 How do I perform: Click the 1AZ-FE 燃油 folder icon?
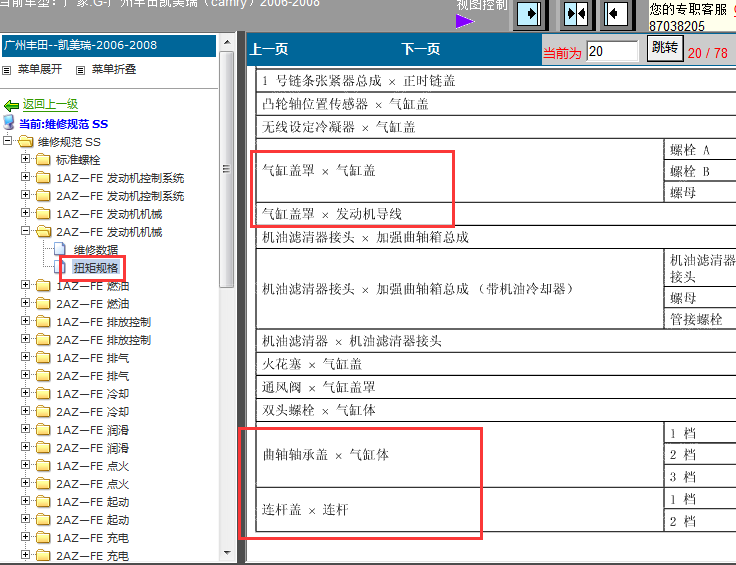tap(43, 285)
